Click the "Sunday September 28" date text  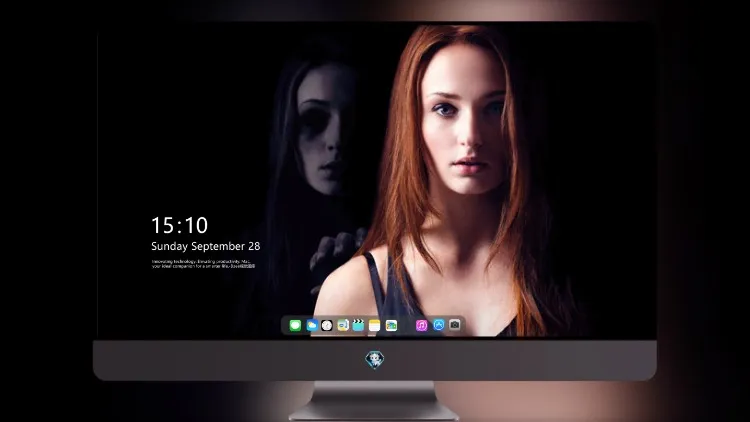point(206,246)
